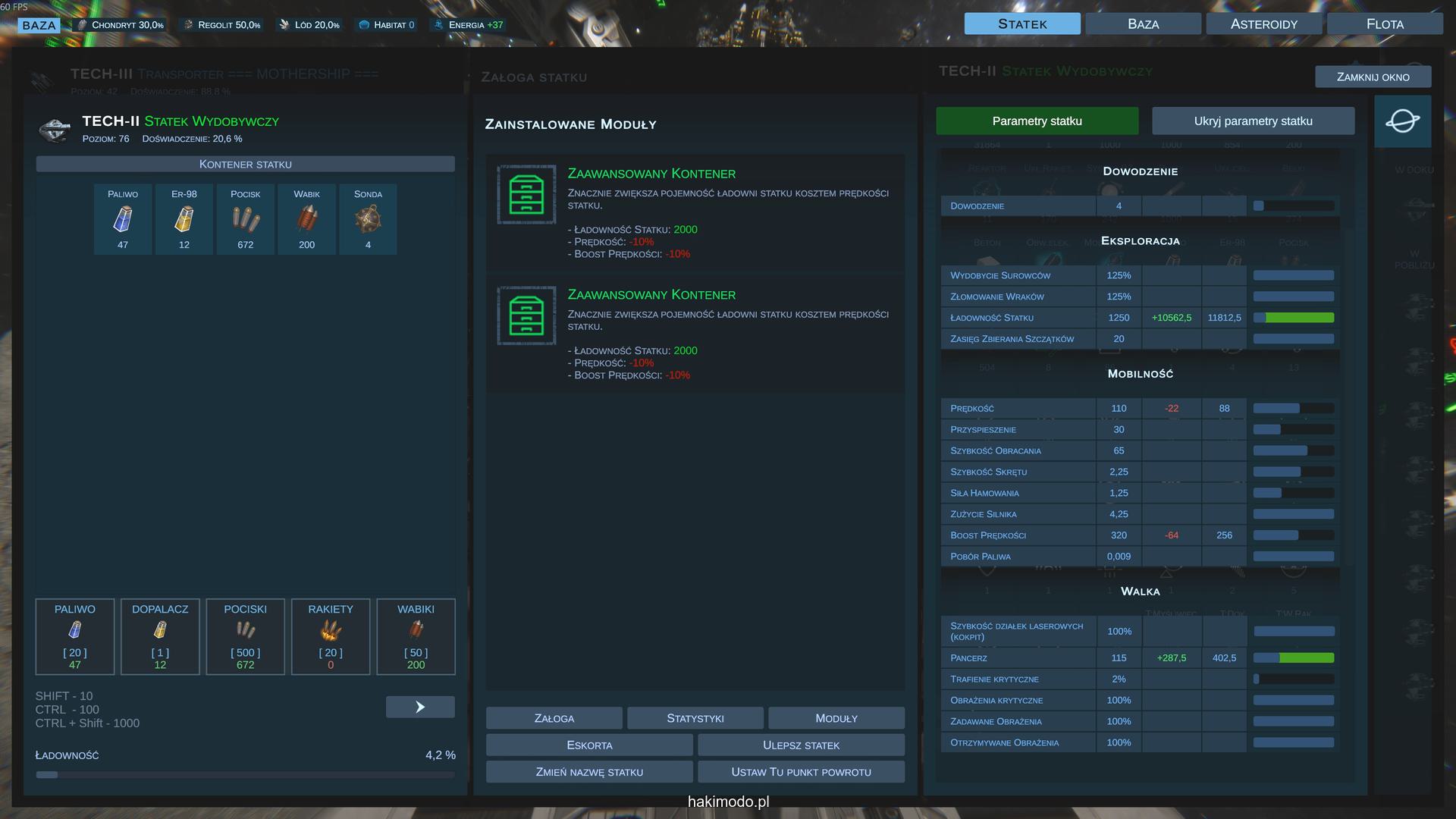
Task: Click the Ulepsz statek button
Action: click(801, 745)
